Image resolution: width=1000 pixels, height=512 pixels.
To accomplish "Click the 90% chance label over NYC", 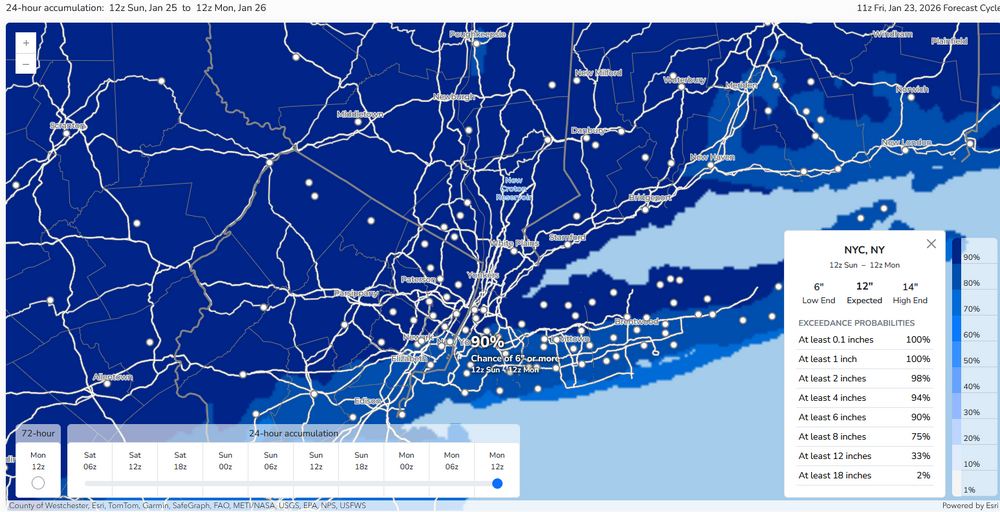I will pos(488,342).
